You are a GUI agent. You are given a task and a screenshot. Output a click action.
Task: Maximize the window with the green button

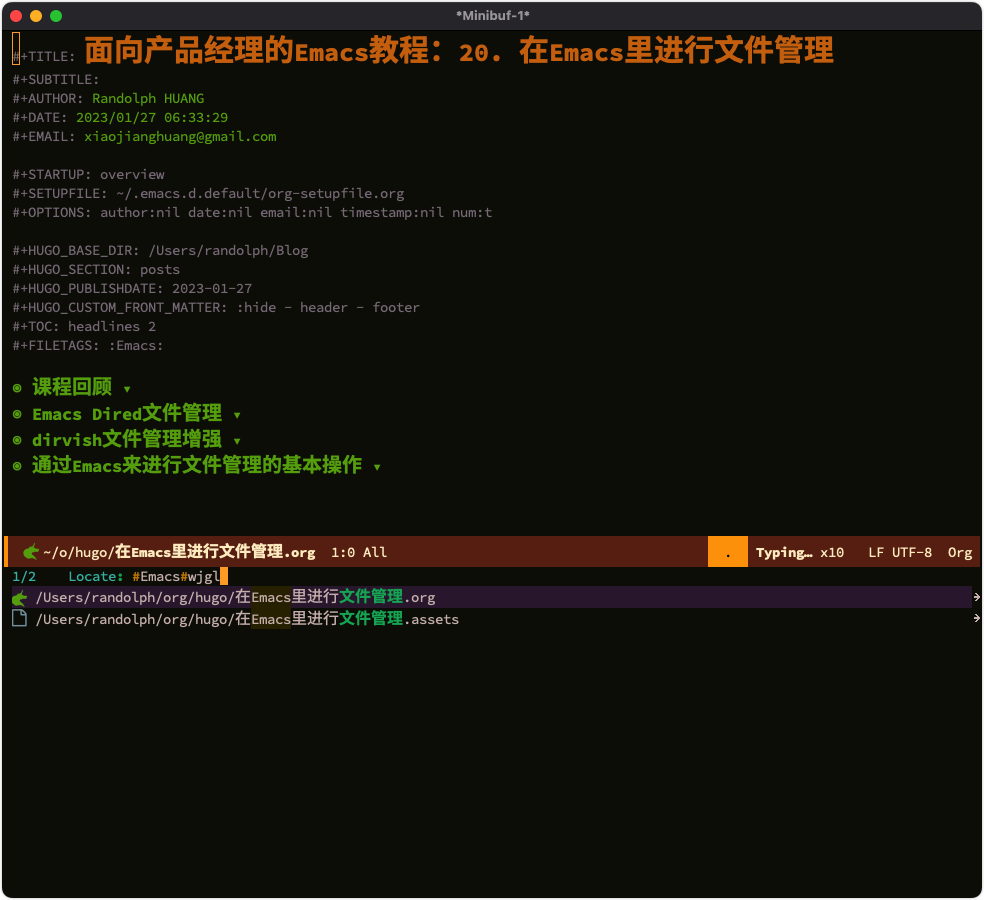[56, 16]
